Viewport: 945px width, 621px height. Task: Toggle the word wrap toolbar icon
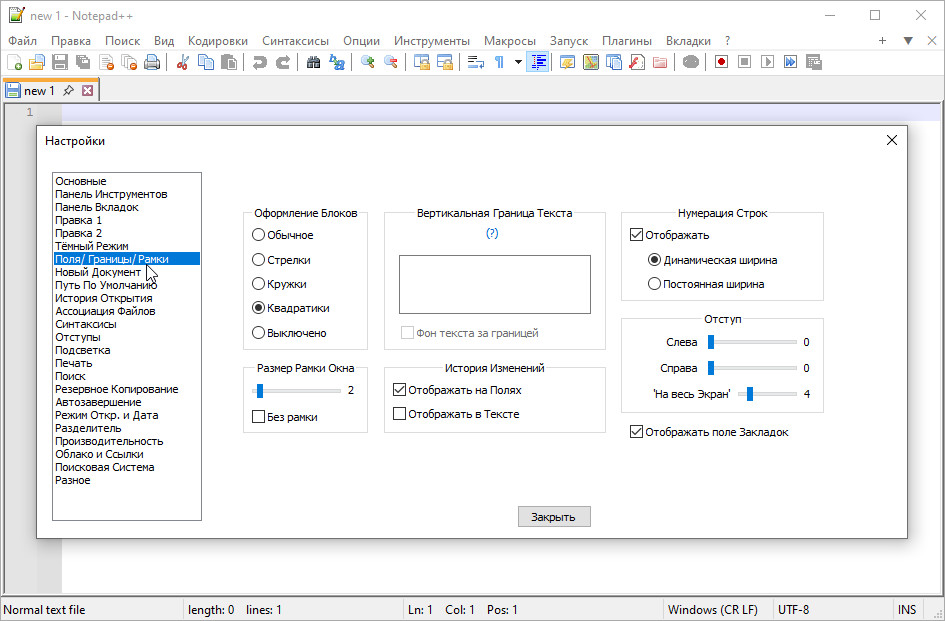coord(476,62)
